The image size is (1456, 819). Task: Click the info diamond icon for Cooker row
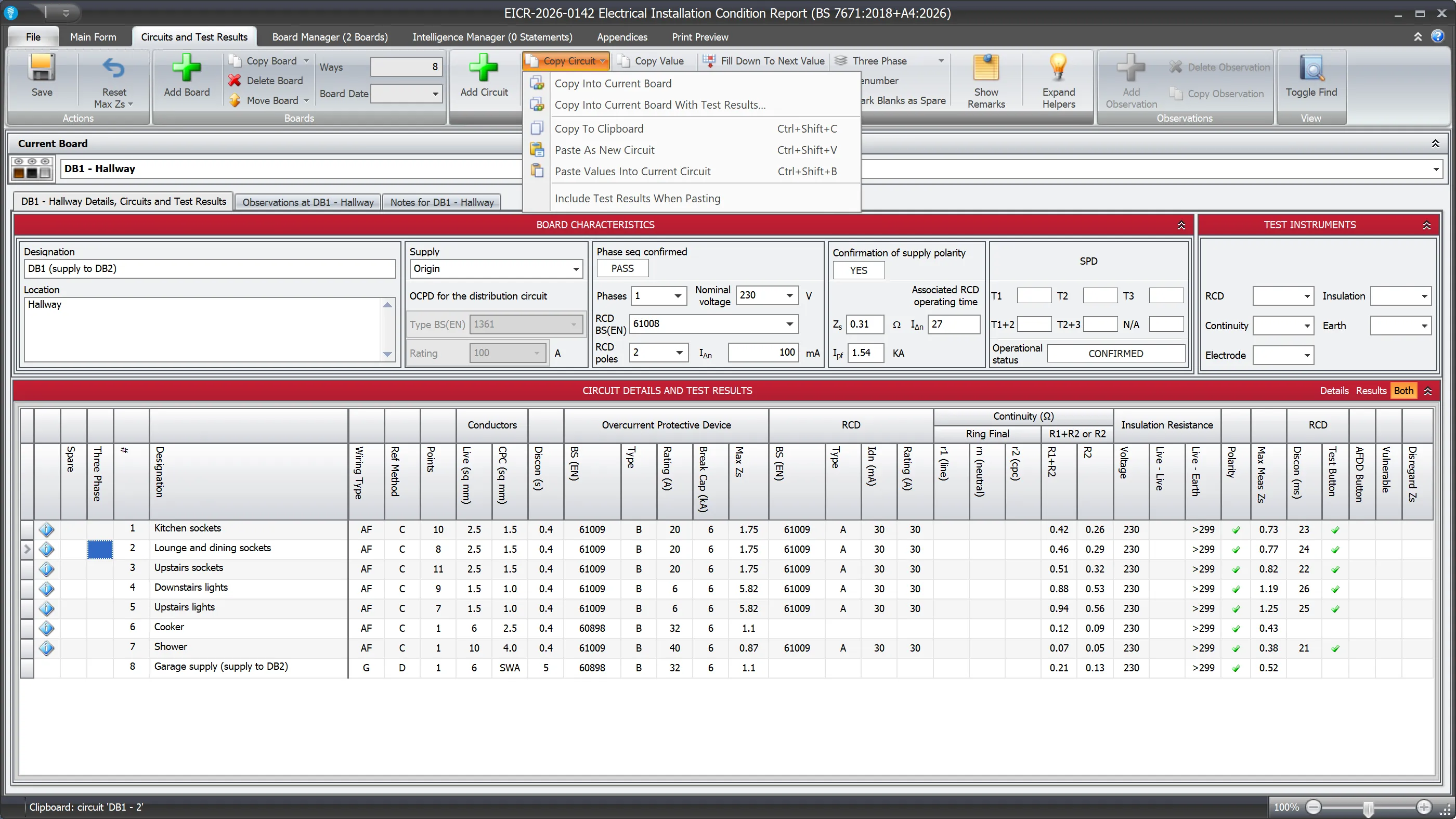click(x=46, y=628)
